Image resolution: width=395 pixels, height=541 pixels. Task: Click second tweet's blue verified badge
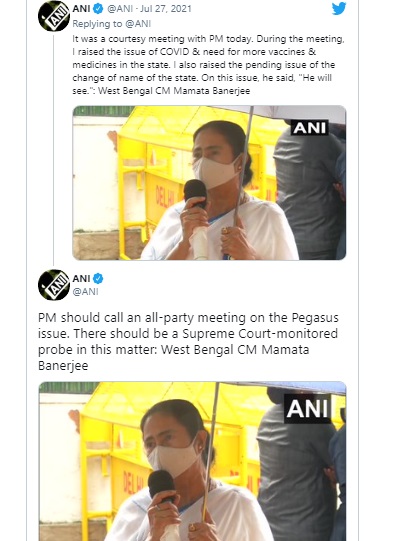[98, 278]
